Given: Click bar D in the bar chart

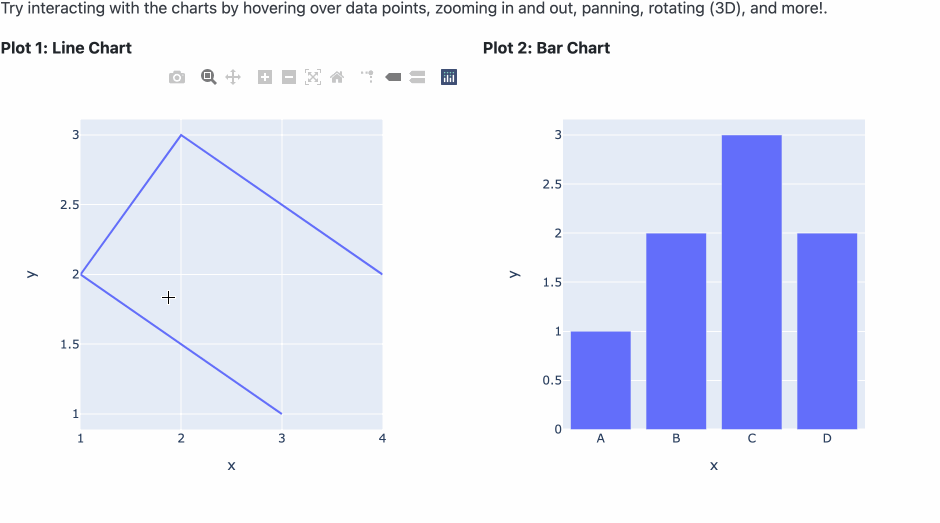Looking at the screenshot, I should pos(827,331).
